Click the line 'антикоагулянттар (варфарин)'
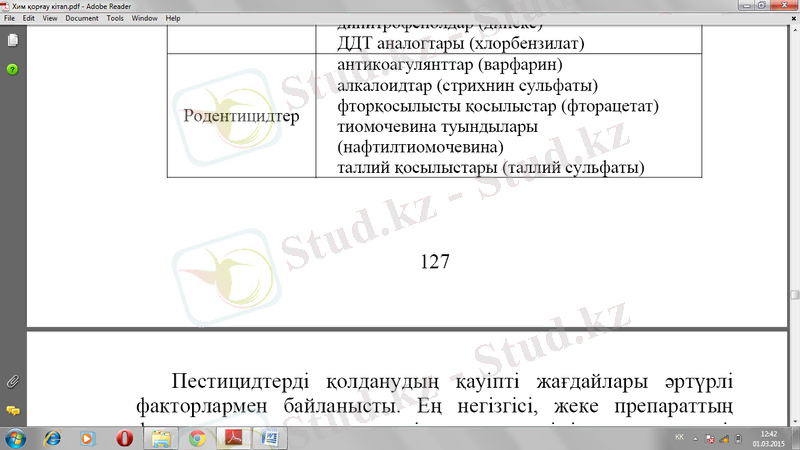The height and width of the screenshot is (450, 800). coord(449,65)
